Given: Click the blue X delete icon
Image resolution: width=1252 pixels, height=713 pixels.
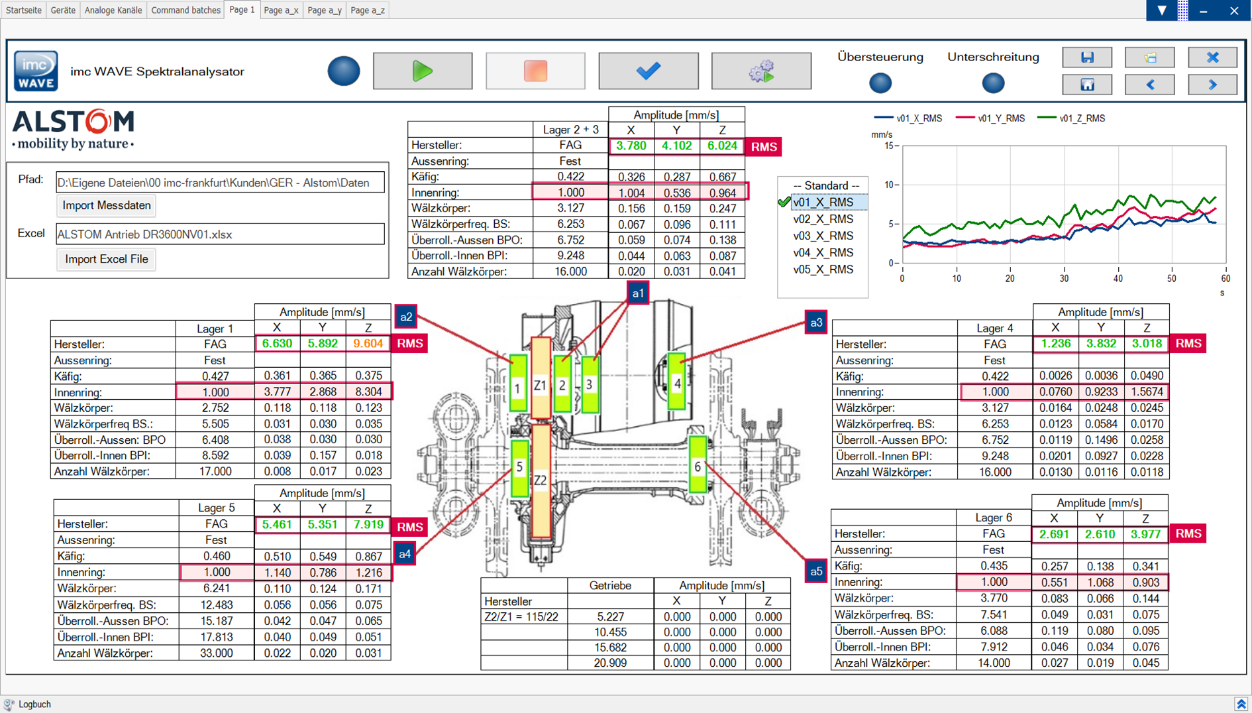Looking at the screenshot, I should (x=1212, y=57).
